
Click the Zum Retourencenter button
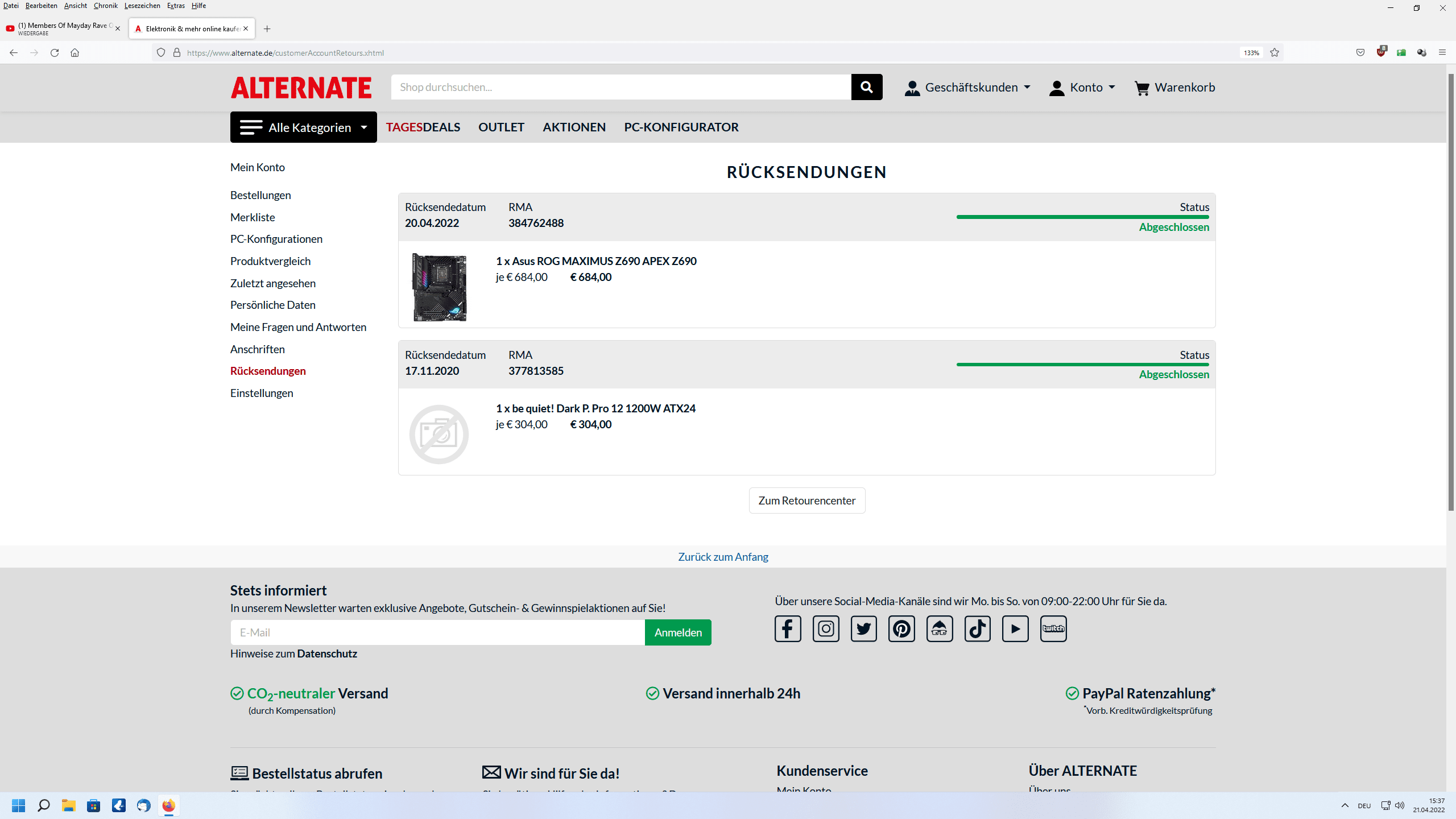click(x=807, y=500)
